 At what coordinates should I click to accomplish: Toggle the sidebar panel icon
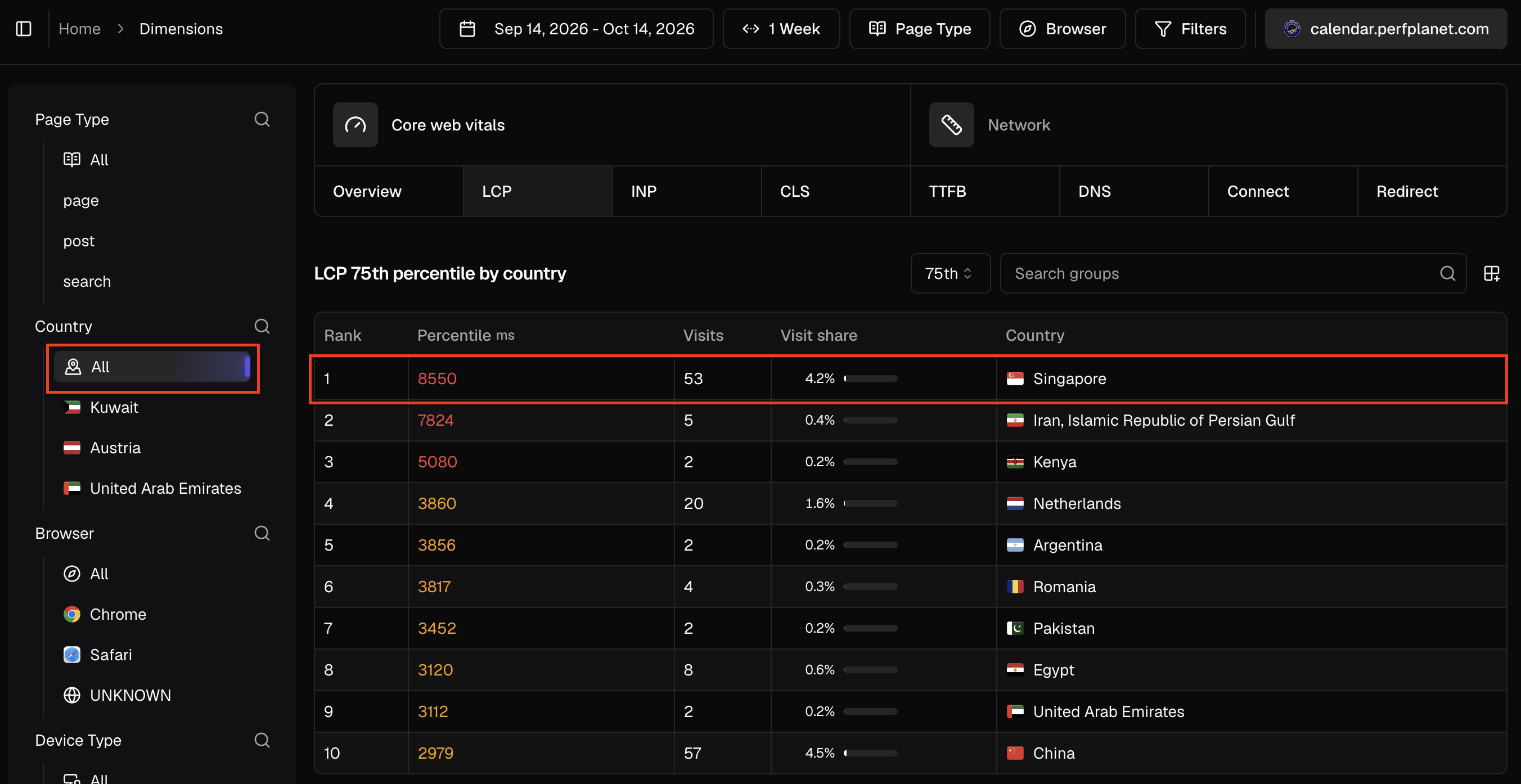click(x=24, y=28)
